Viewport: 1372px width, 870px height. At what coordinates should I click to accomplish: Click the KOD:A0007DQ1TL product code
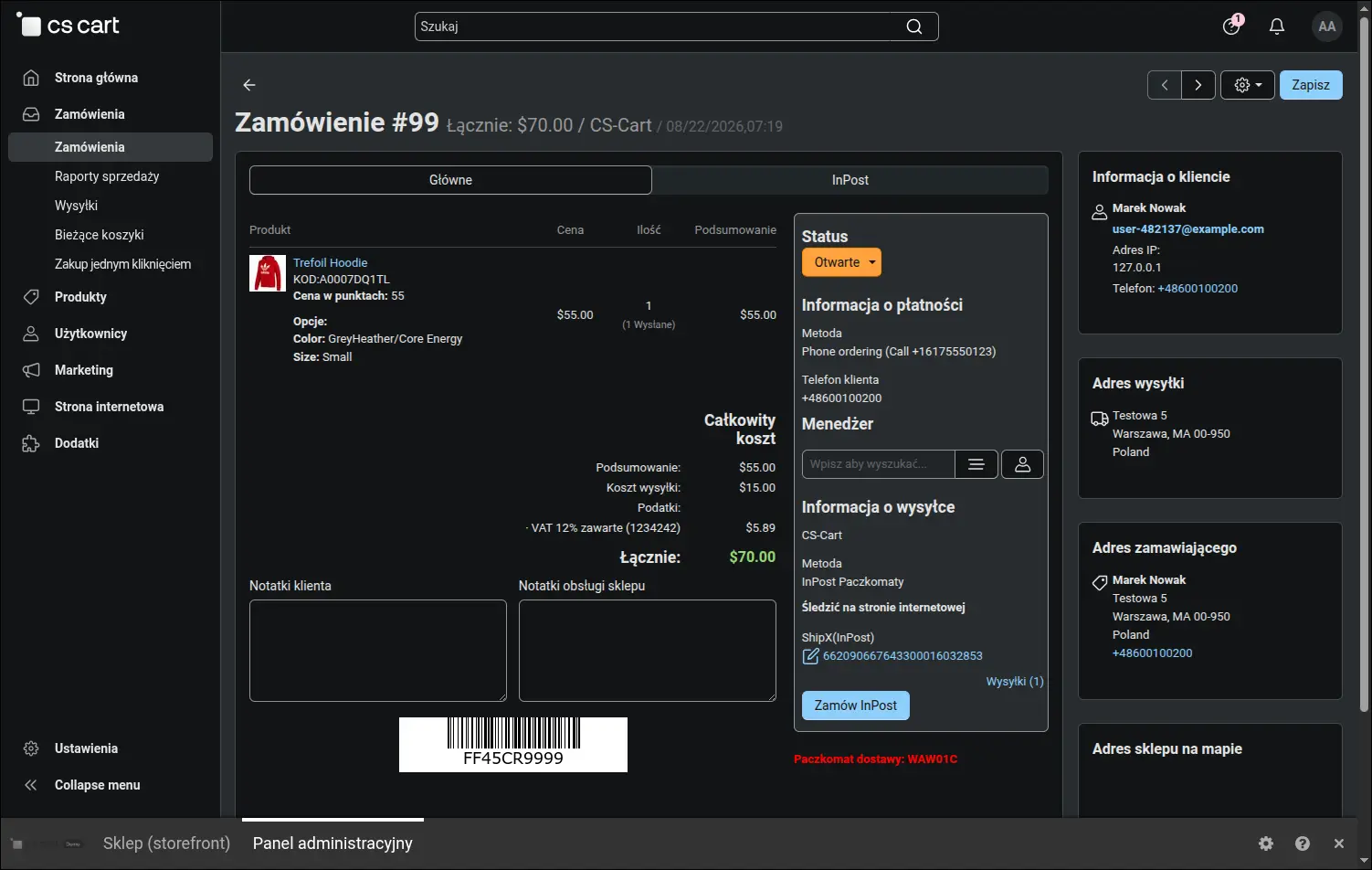342,280
